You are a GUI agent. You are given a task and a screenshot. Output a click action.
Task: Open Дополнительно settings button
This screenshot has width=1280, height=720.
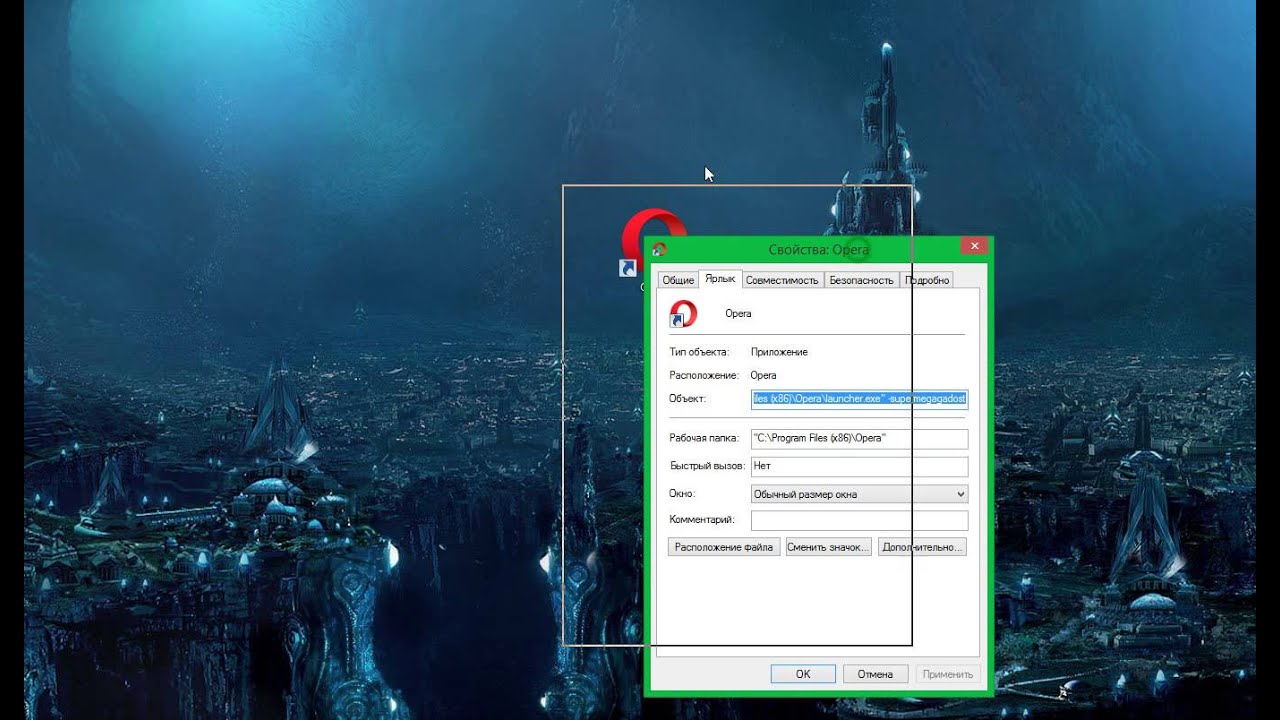click(922, 547)
